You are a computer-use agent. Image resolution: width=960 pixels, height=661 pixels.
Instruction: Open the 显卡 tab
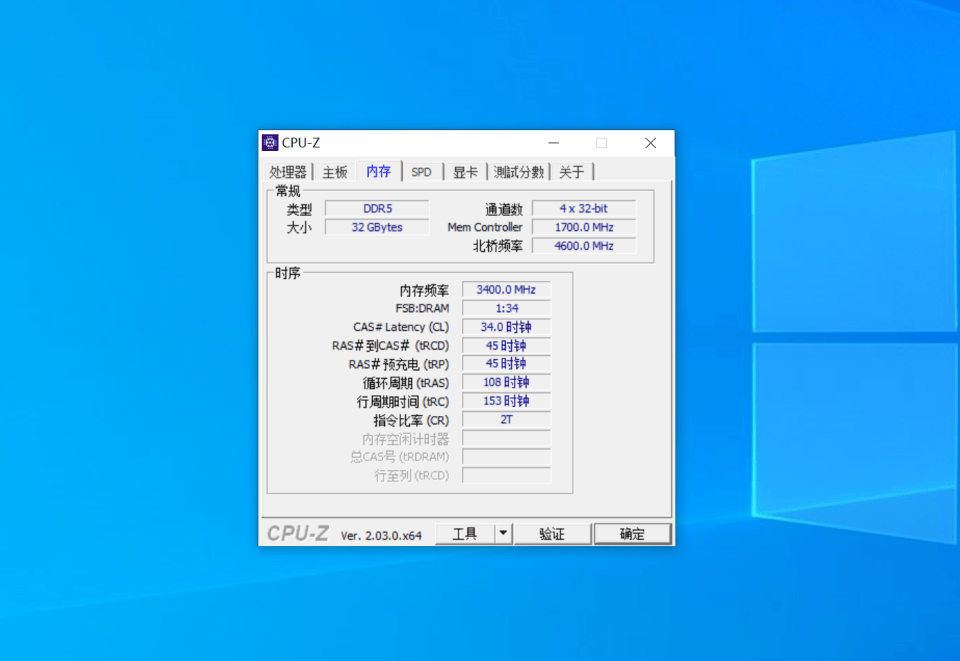(462, 171)
